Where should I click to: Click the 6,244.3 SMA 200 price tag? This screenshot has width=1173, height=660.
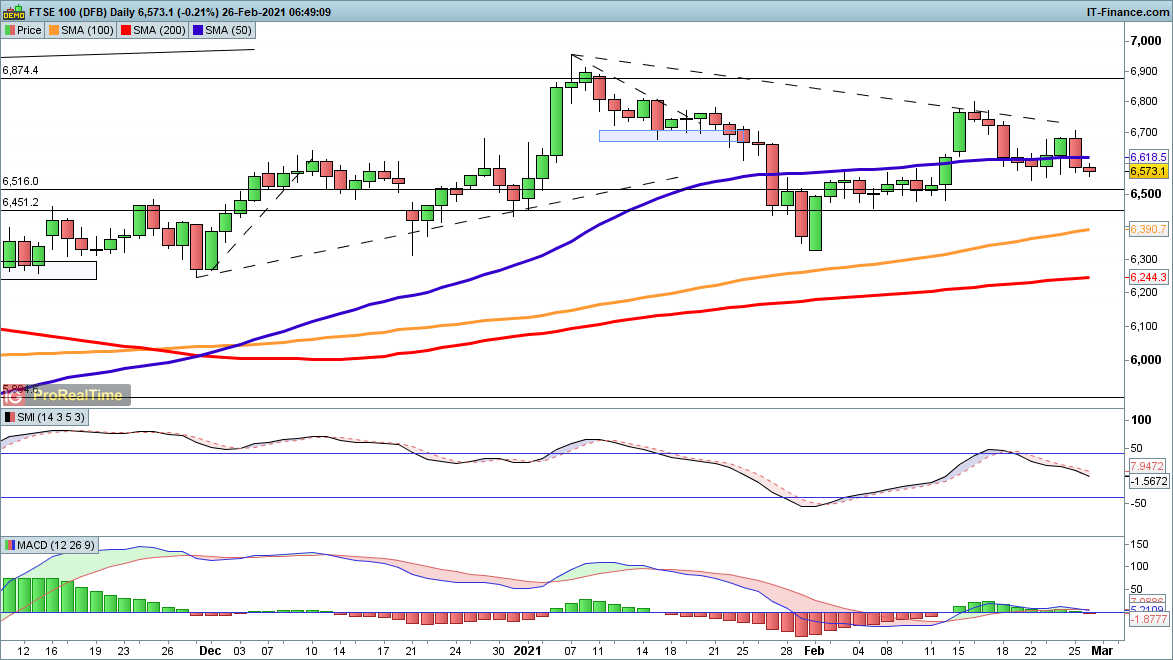1148,277
